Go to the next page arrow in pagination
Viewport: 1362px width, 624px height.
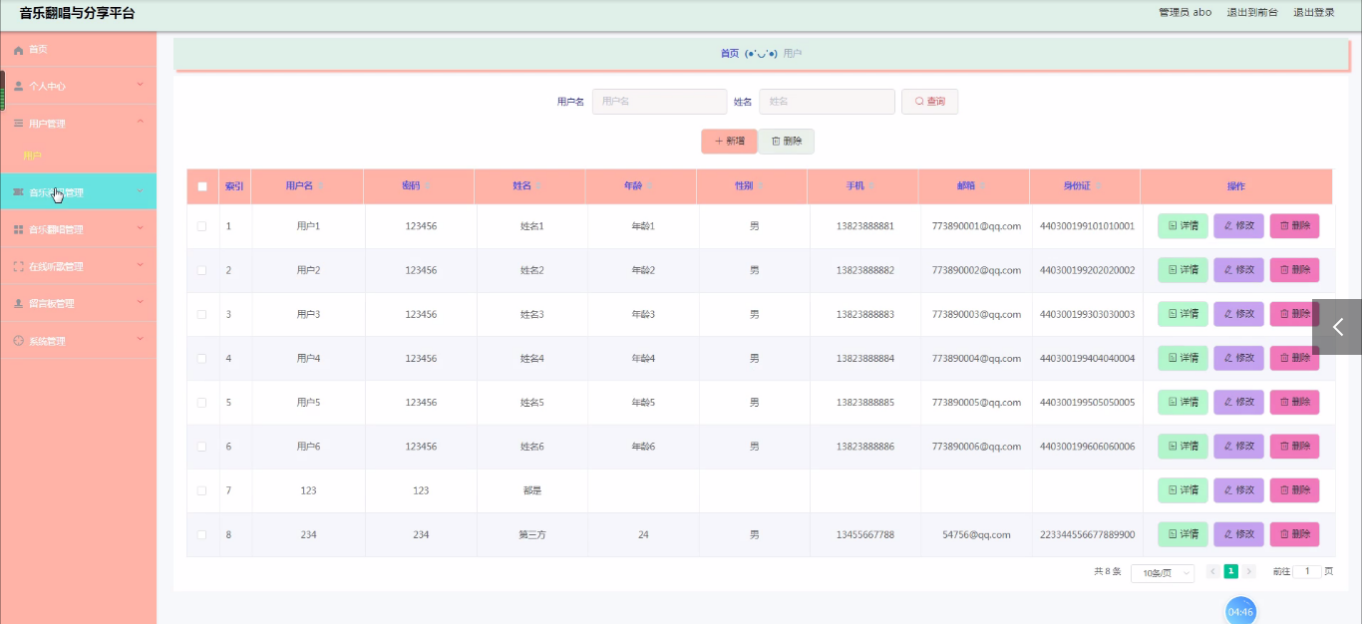click(x=1249, y=572)
